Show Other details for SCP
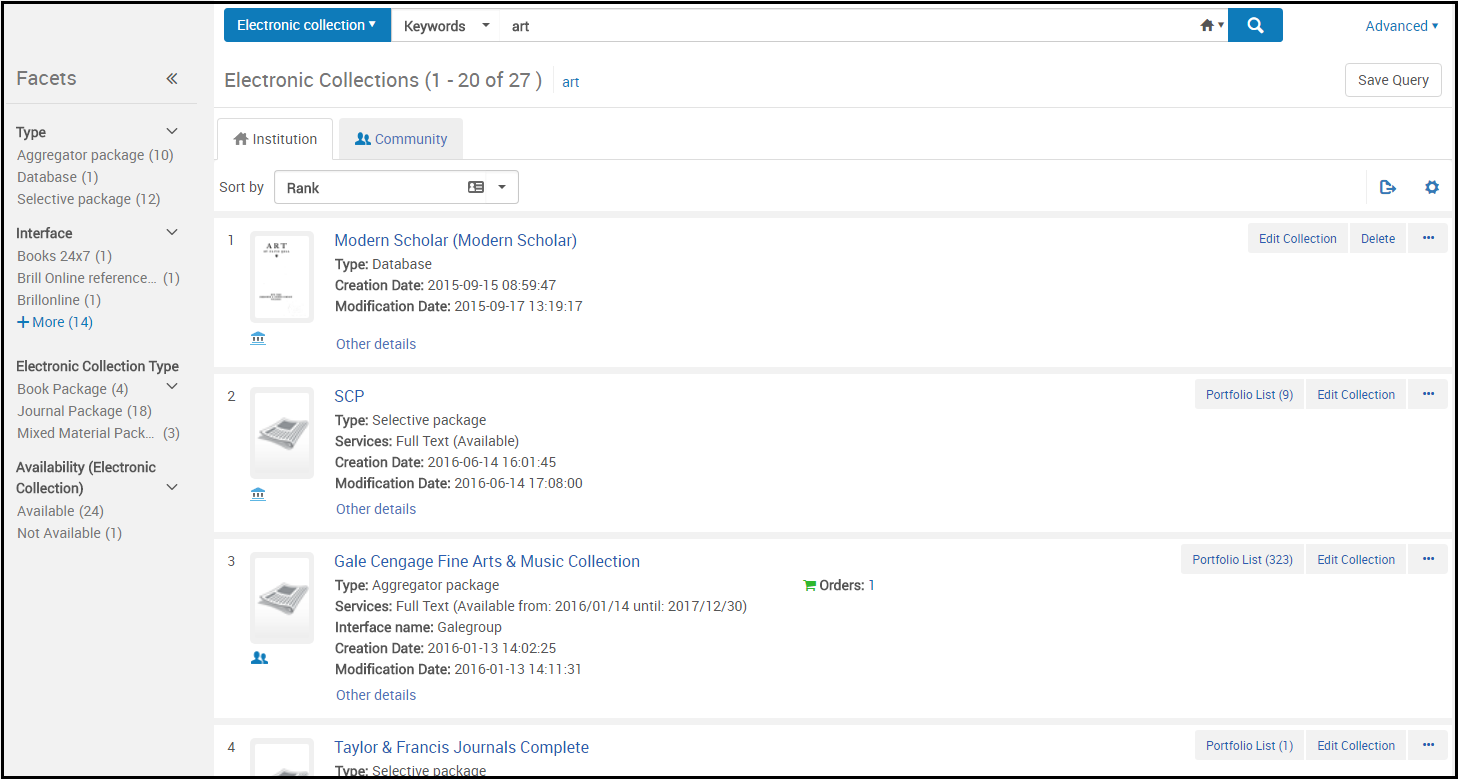The width and height of the screenshot is (1458, 779). [x=376, y=509]
